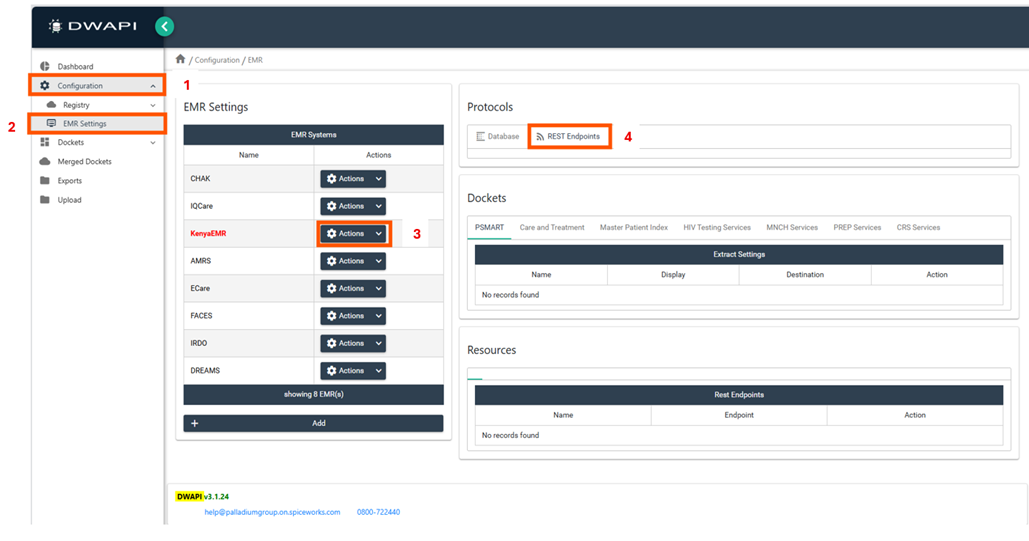
Task: Click gear icon in IQCare Actions button
Action: click(331, 206)
